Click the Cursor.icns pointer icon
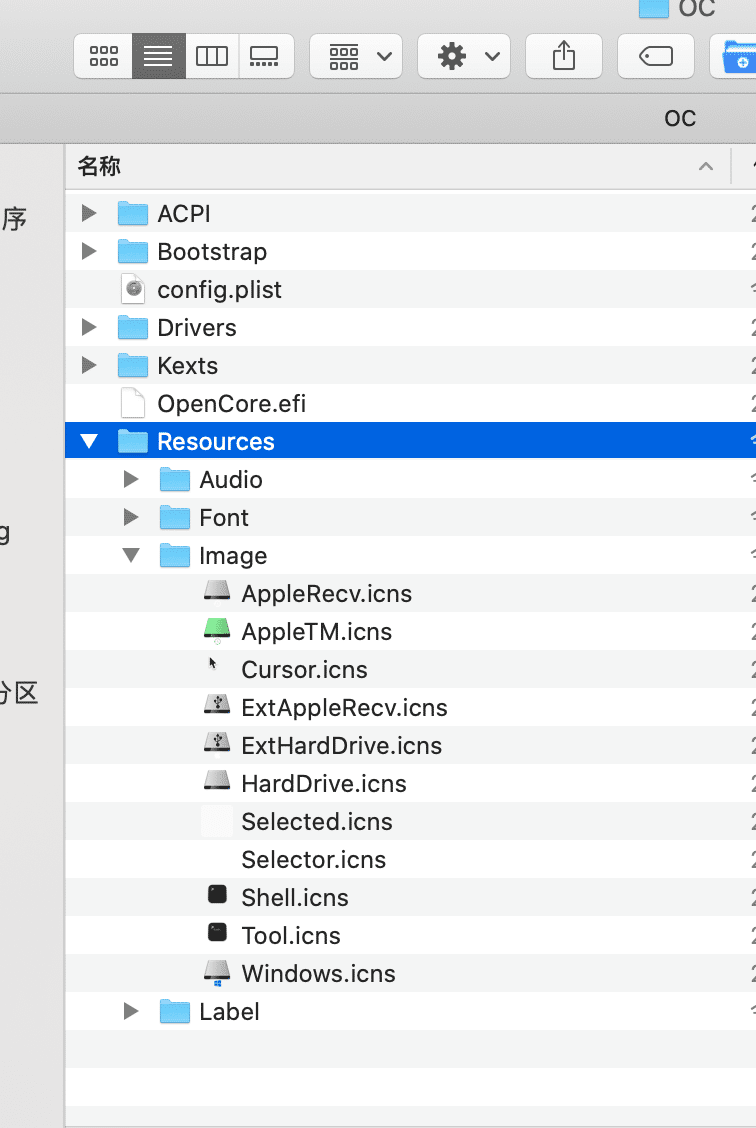This screenshot has width=756, height=1128. click(213, 663)
